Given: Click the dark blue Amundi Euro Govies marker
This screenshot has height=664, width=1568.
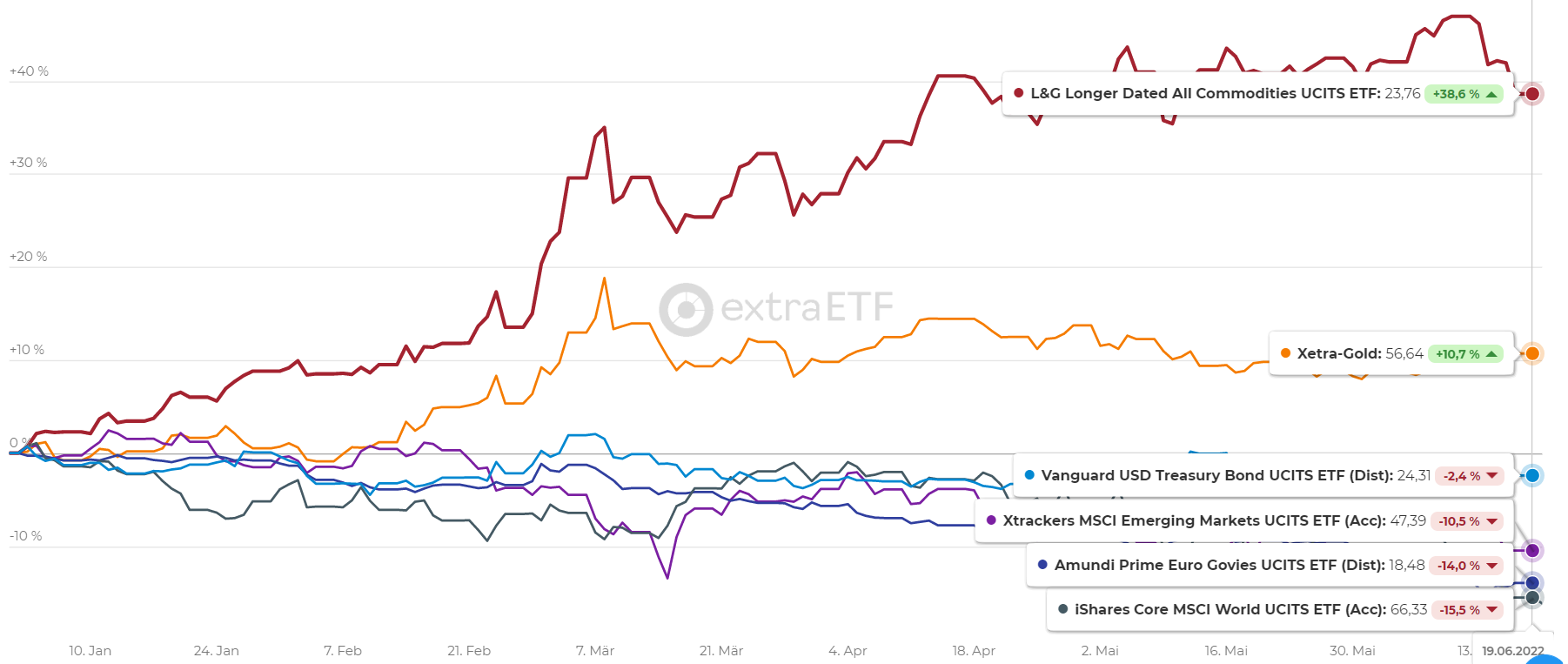Looking at the screenshot, I should coord(1532,583).
